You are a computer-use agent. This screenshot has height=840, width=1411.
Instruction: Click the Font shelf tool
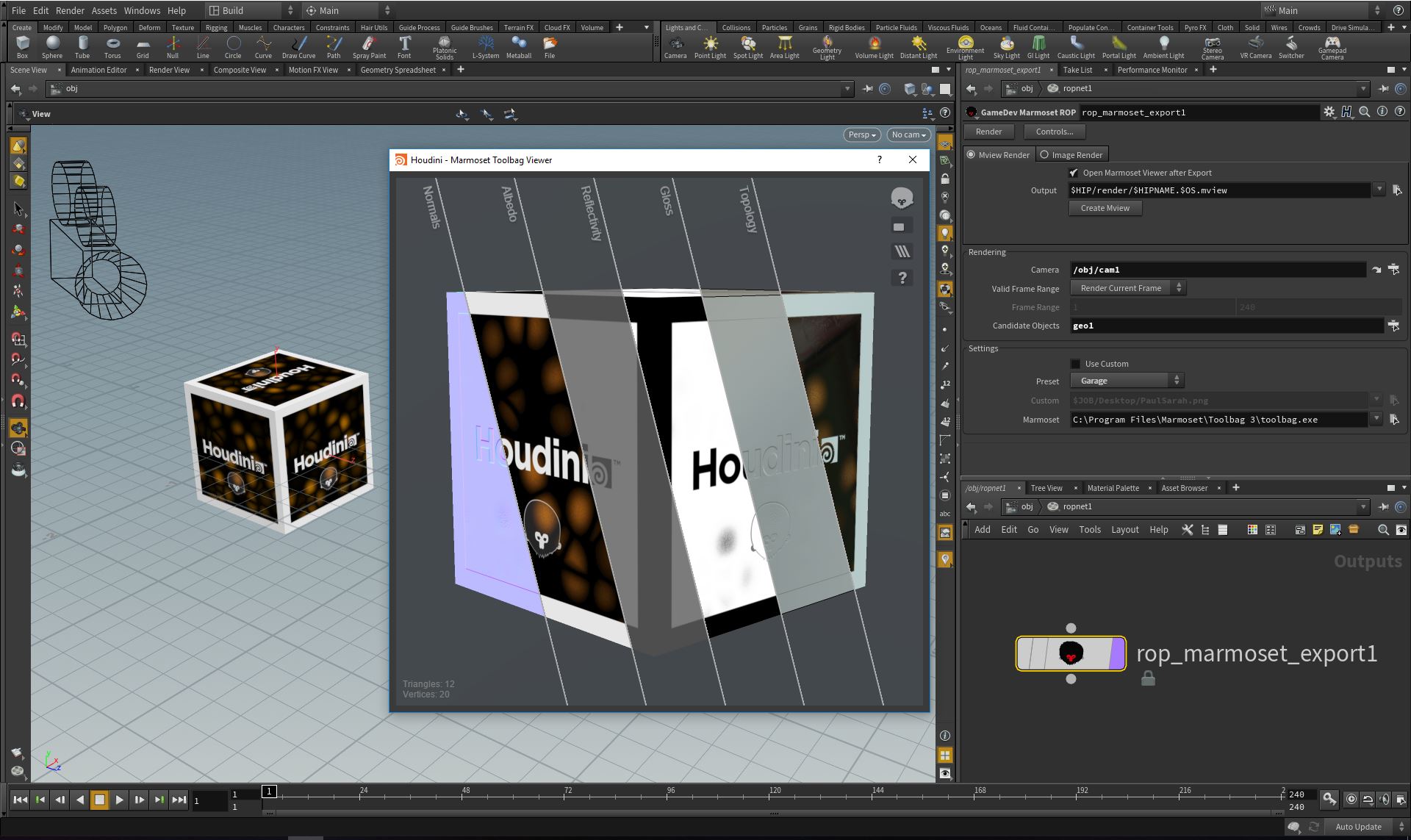[404, 47]
